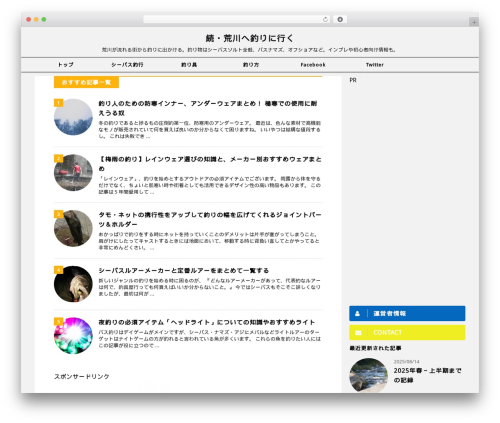Click the site description tagline under the title
500x423 pixels.
coord(249,50)
